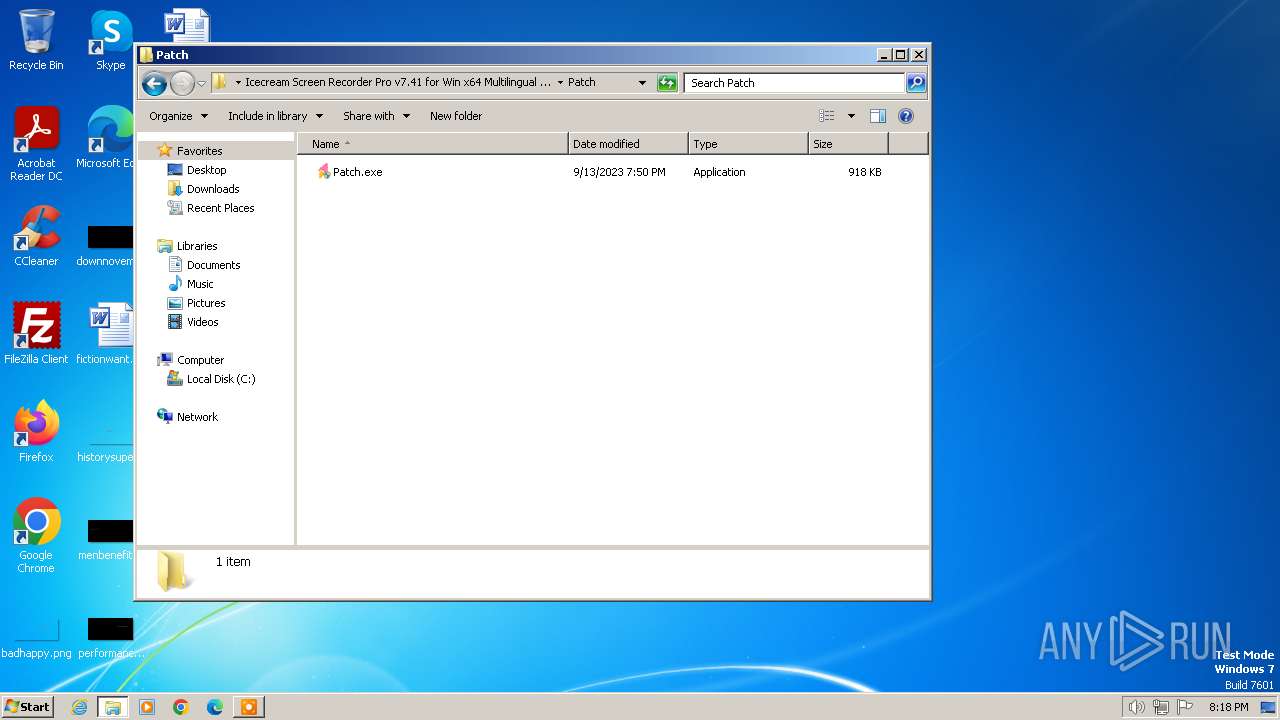Open the Organize menu
1280x720 pixels.
[178, 116]
